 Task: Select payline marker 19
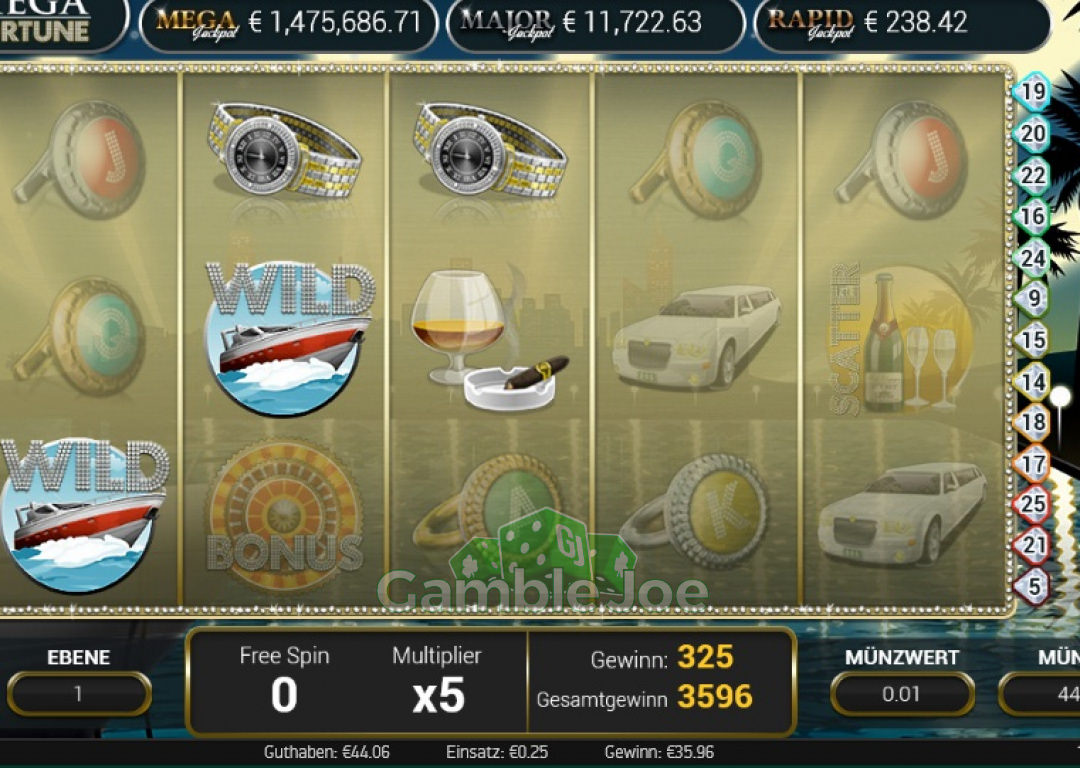click(1032, 92)
